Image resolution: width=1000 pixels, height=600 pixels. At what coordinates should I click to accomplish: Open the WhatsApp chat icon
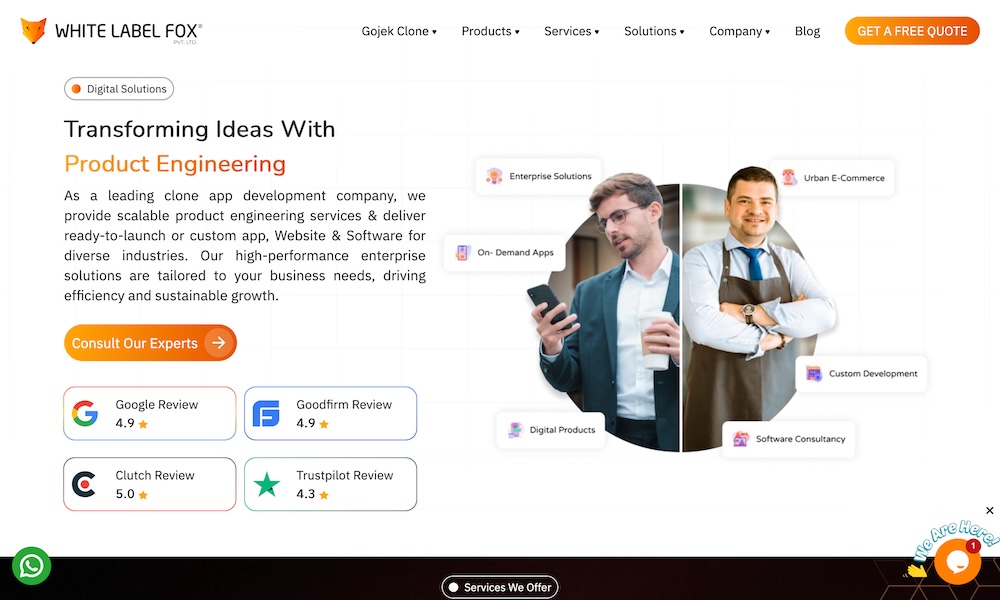31,566
